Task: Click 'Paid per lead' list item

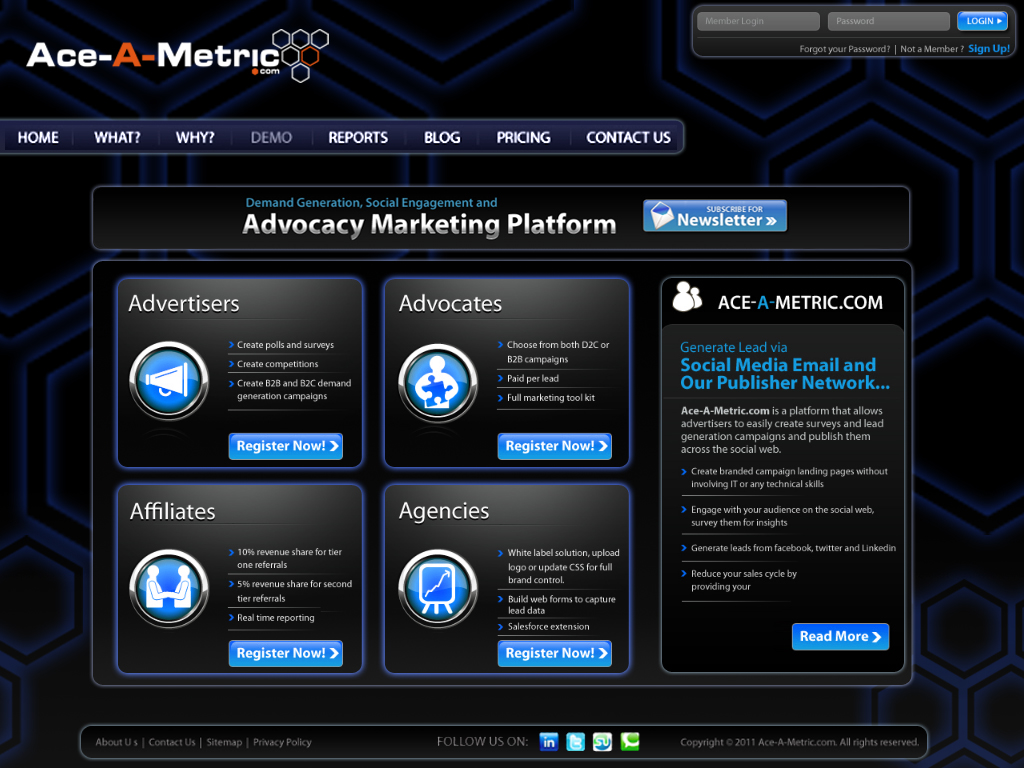Action: 533,378
